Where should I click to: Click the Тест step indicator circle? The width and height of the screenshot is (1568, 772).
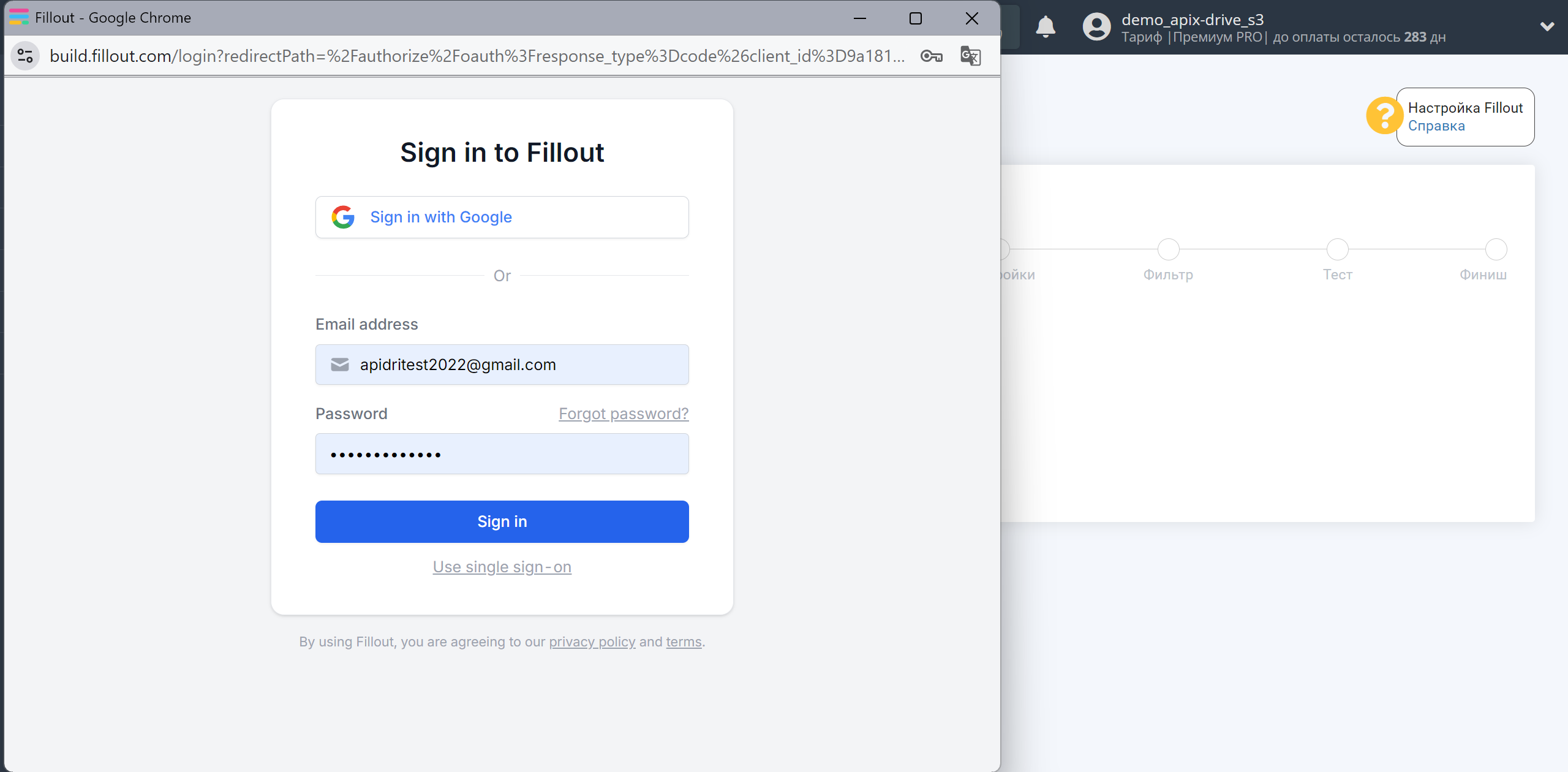click(1337, 247)
